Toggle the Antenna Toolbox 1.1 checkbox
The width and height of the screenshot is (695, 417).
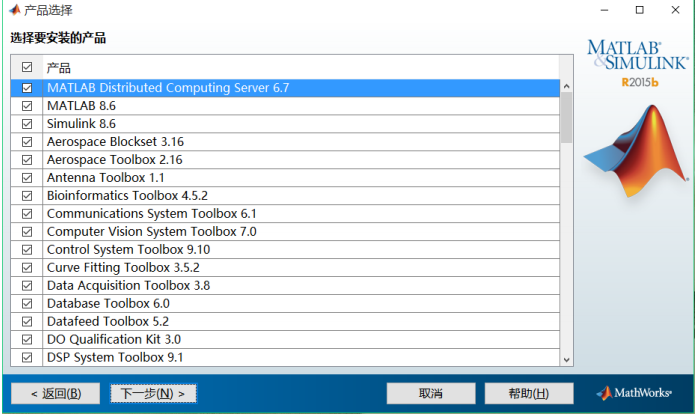[27, 178]
